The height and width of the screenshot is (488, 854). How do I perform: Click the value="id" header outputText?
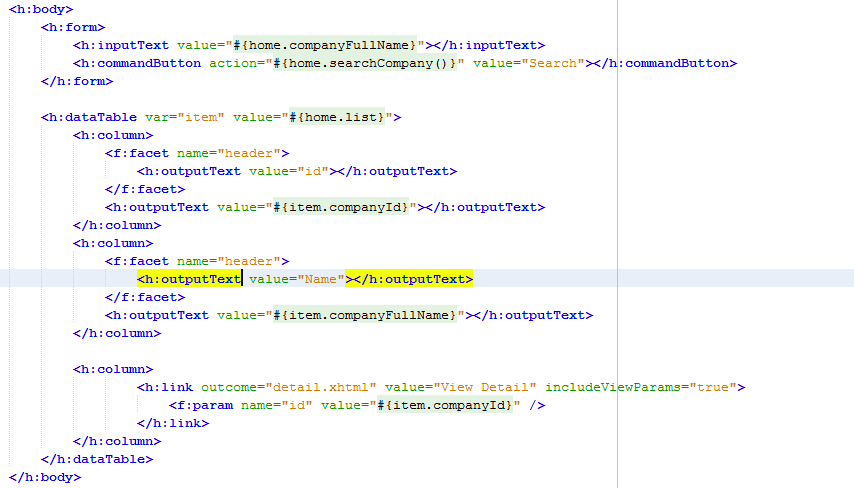click(x=289, y=171)
